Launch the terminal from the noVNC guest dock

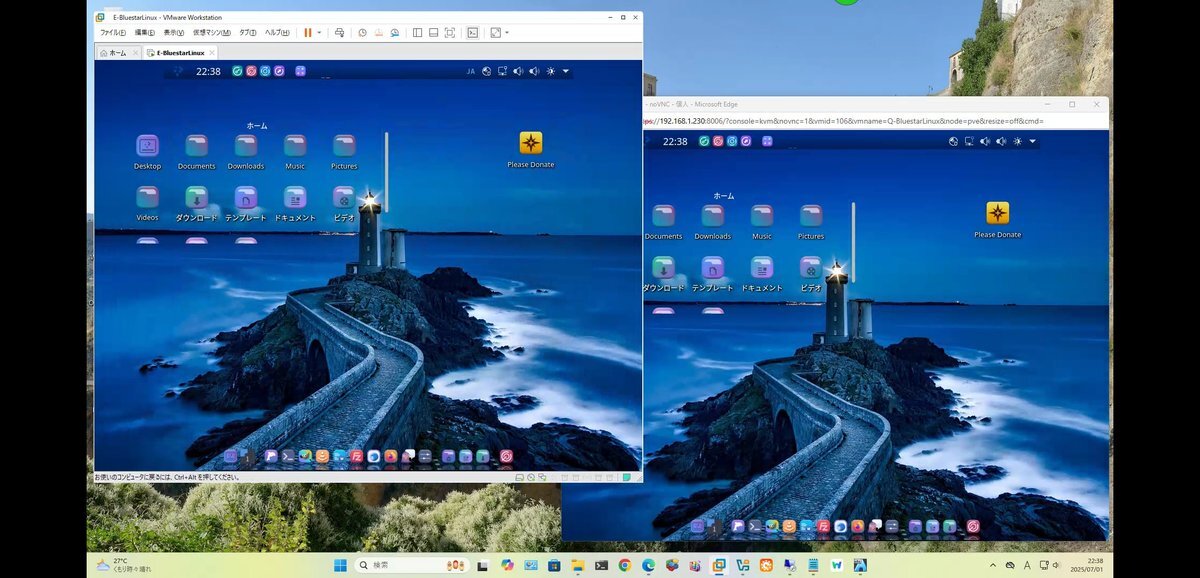(755, 526)
